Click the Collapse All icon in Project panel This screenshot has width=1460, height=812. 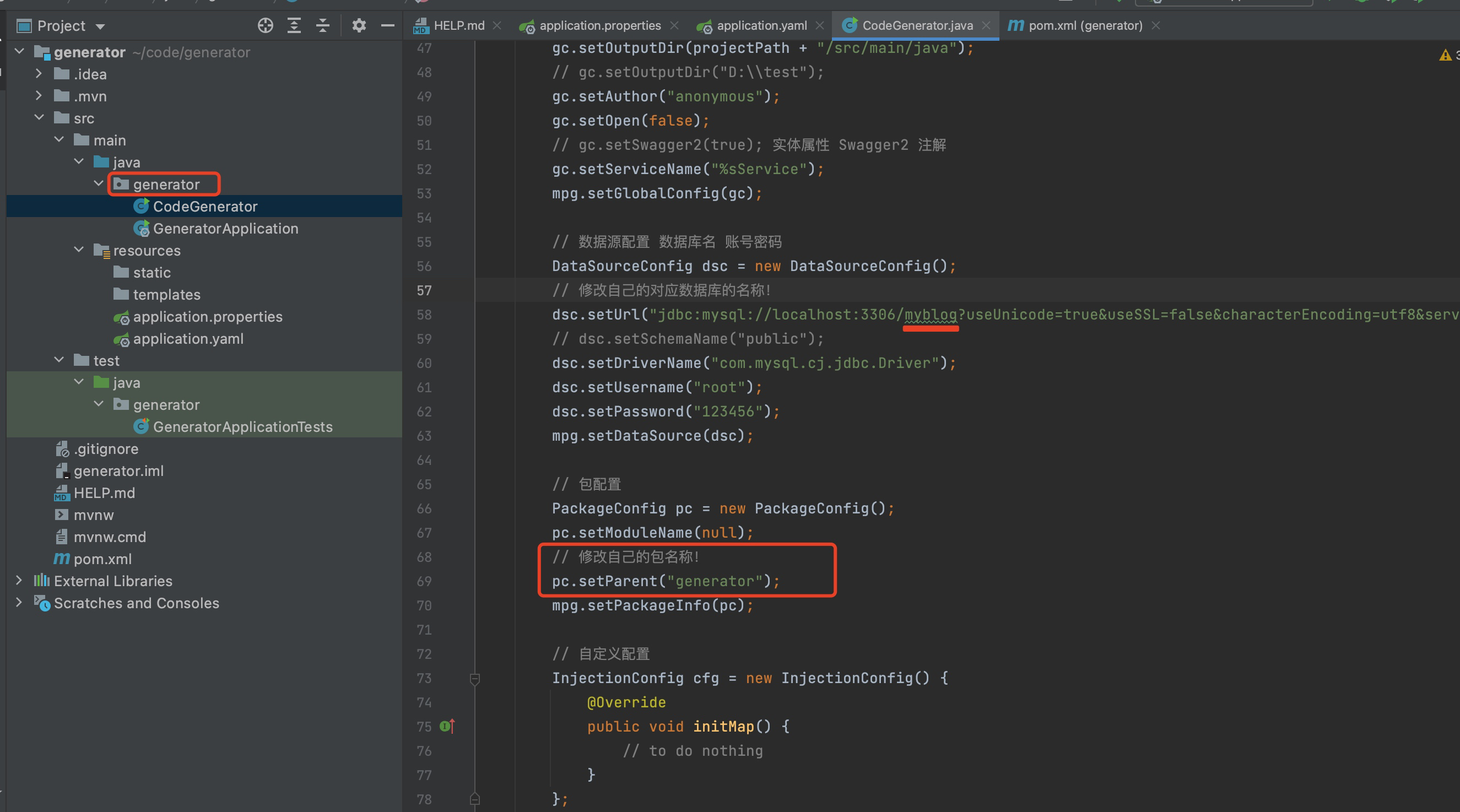322,25
